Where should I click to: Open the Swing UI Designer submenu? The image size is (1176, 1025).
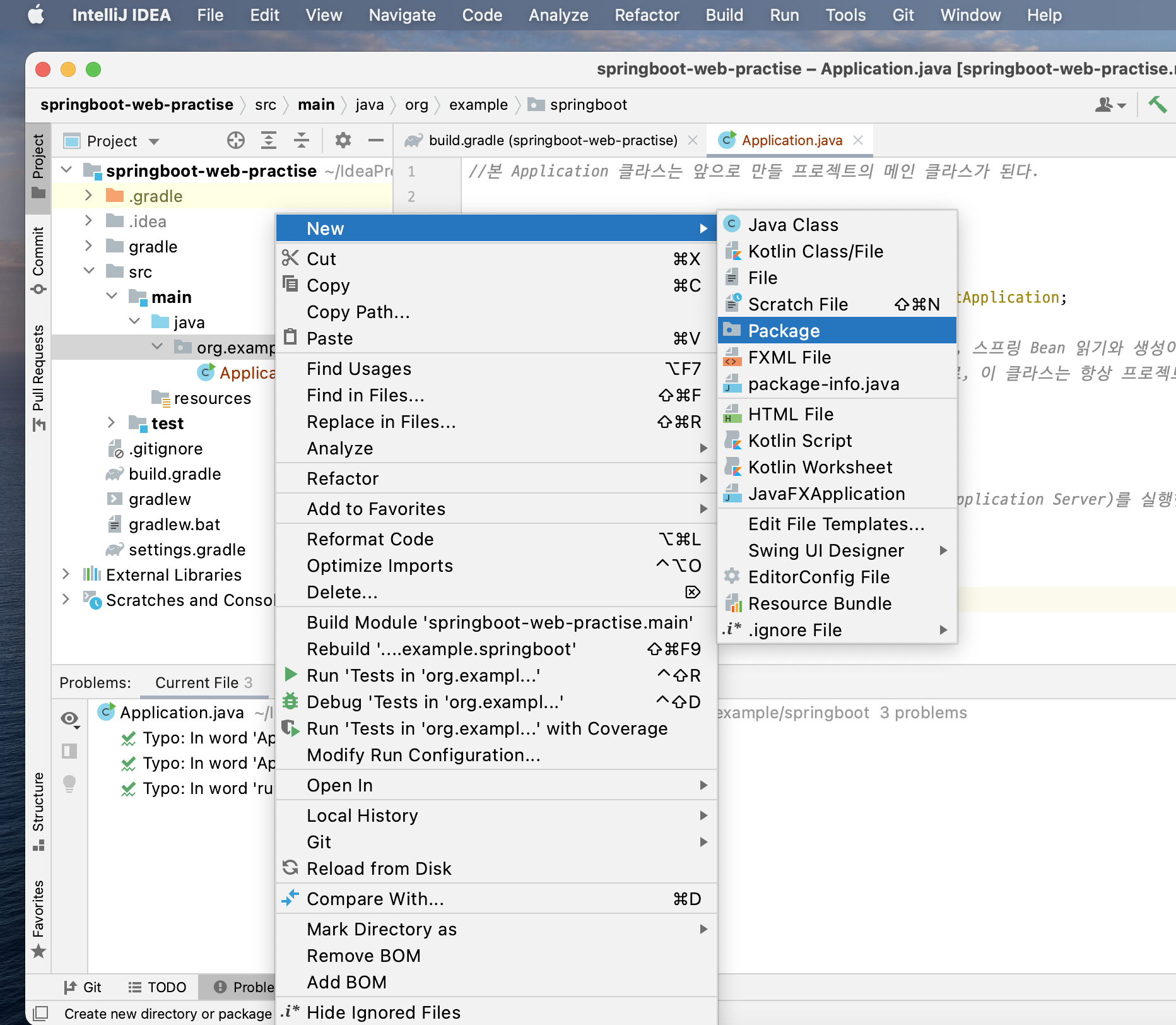(837, 550)
